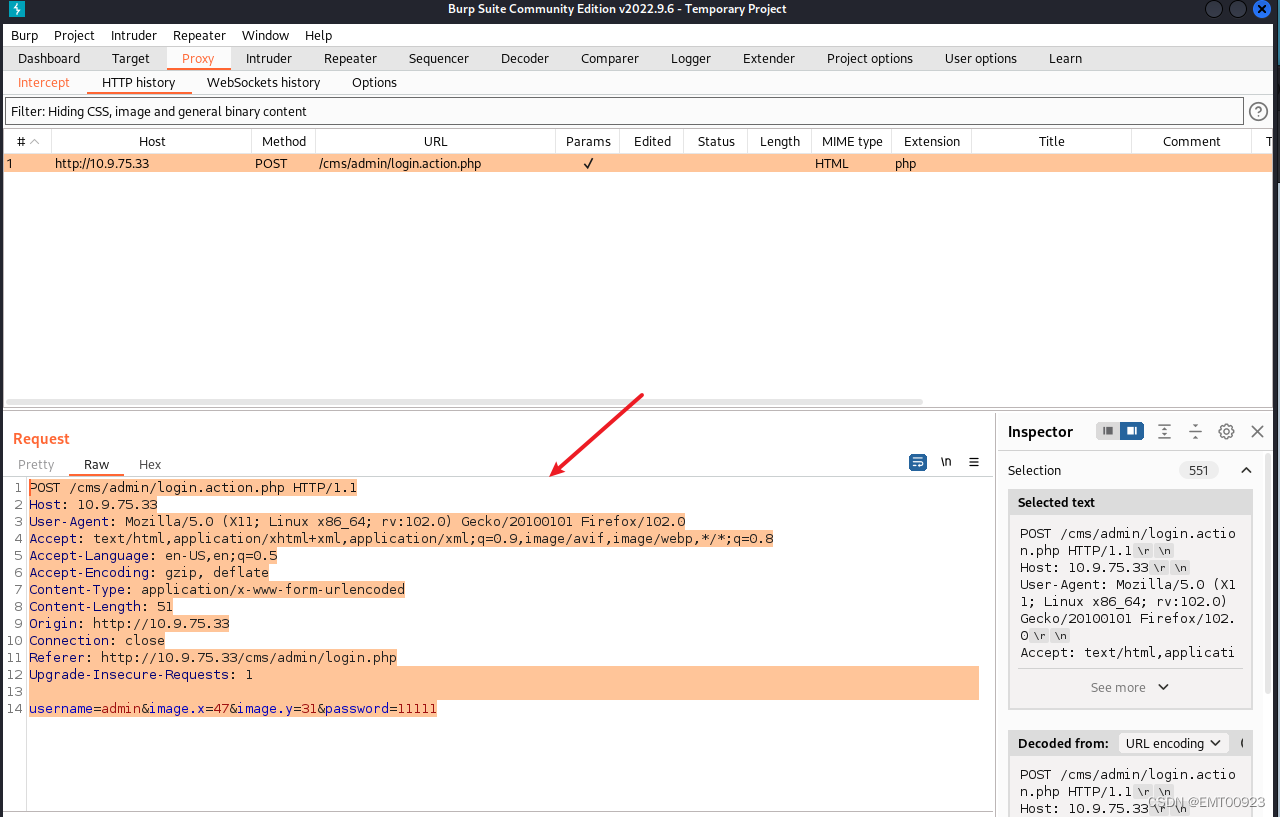Open the Window menu
Screen dimensions: 1280x817
coord(265,35)
